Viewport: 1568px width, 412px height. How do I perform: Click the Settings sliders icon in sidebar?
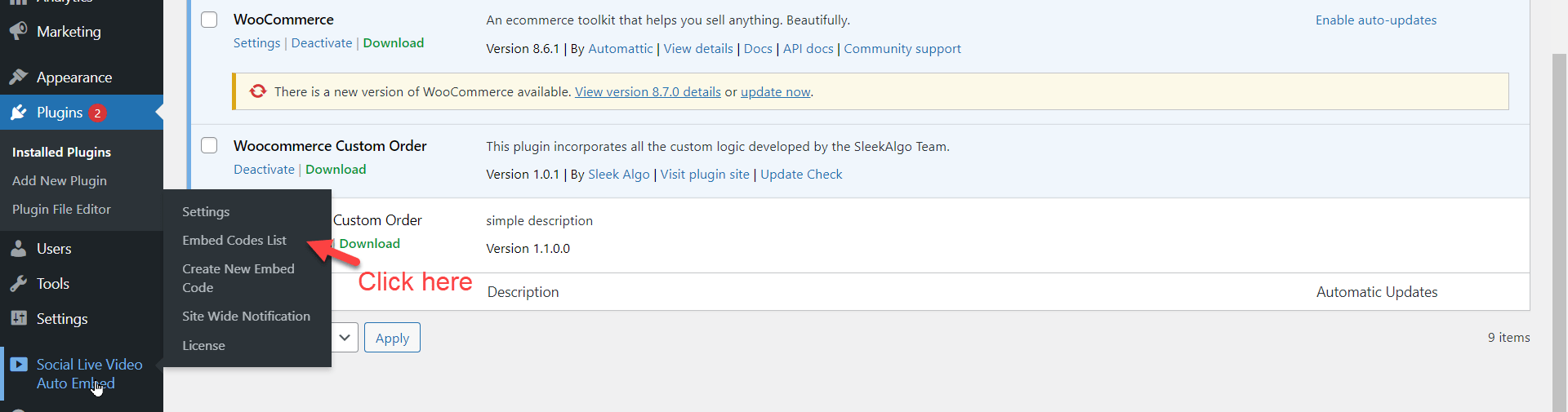(18, 319)
